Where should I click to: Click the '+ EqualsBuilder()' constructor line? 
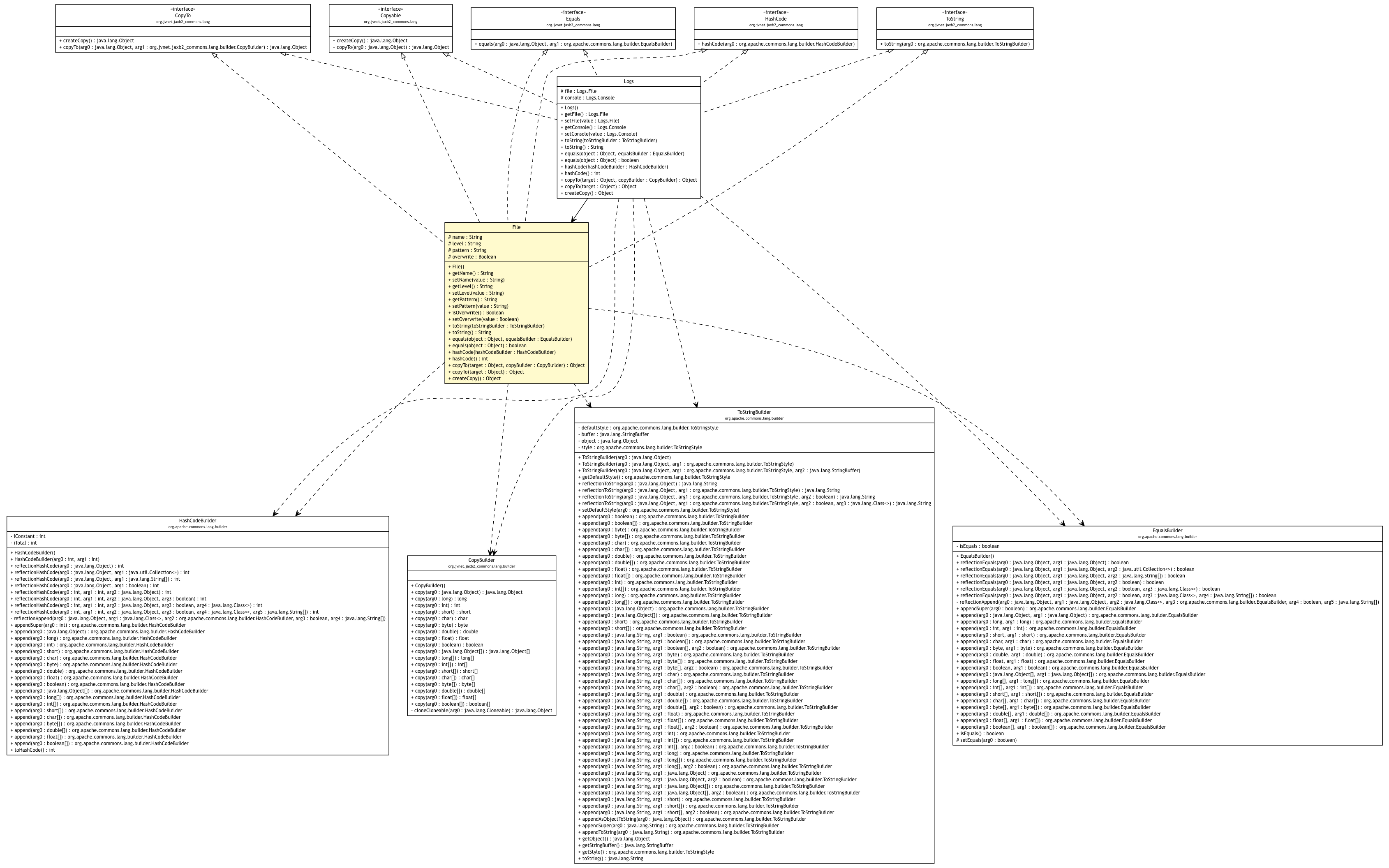tap(975, 556)
